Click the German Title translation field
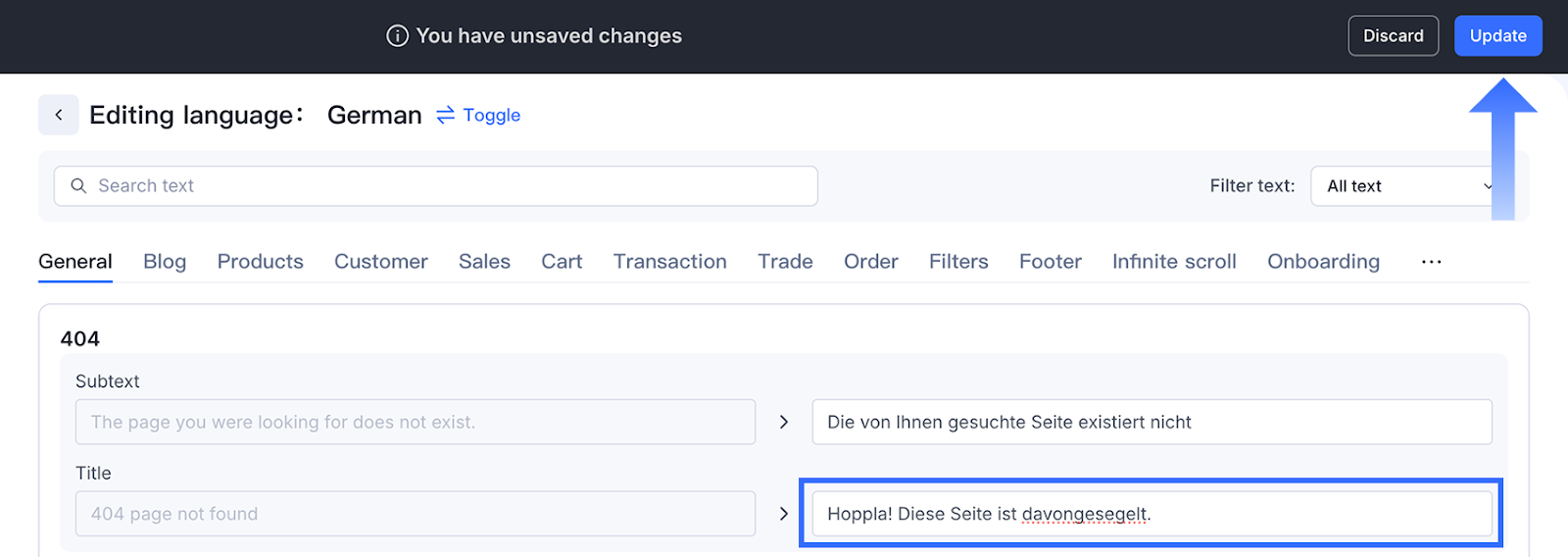The image size is (1568, 557). click(x=1151, y=514)
